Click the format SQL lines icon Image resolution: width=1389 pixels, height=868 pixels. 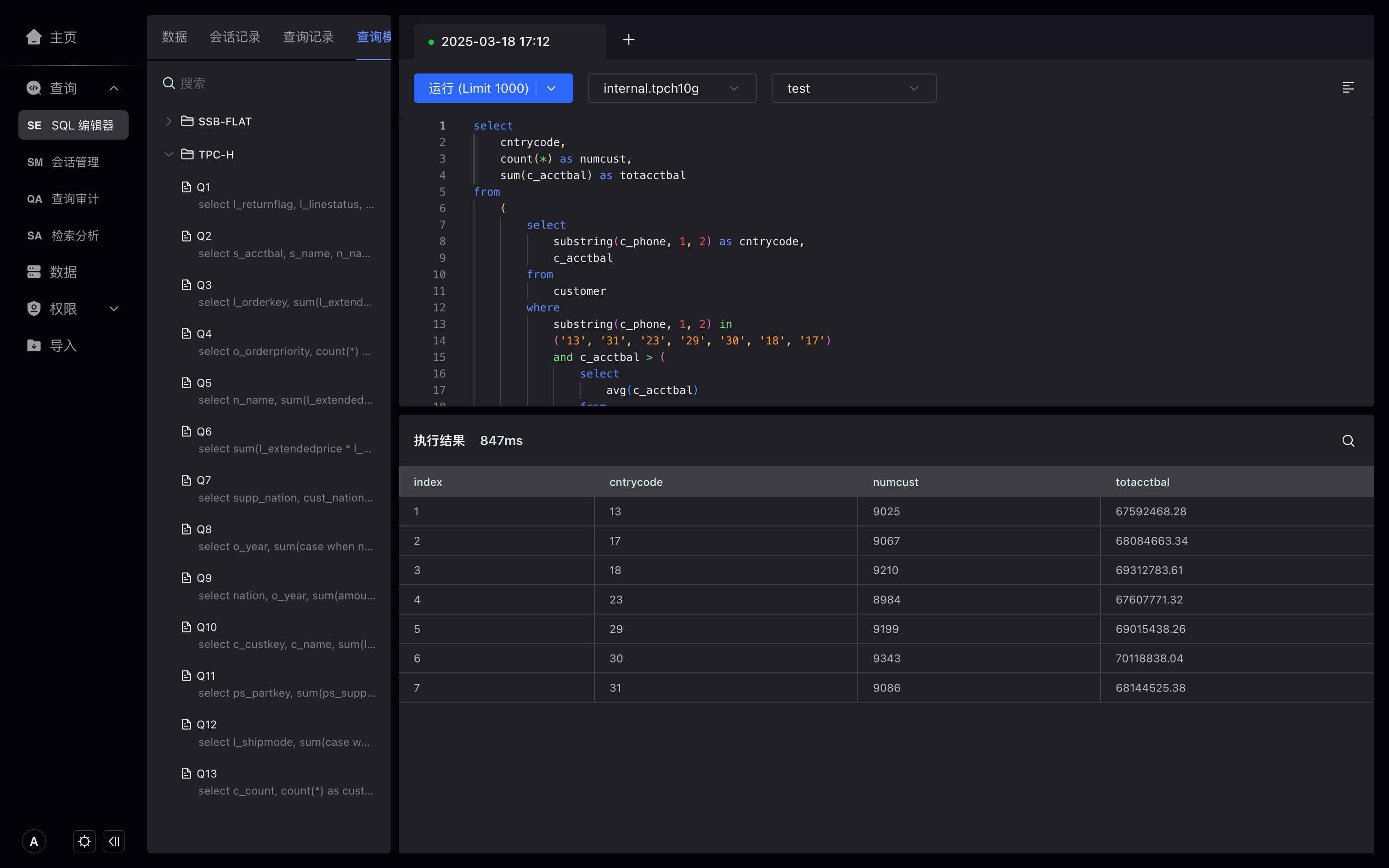tap(1348, 87)
